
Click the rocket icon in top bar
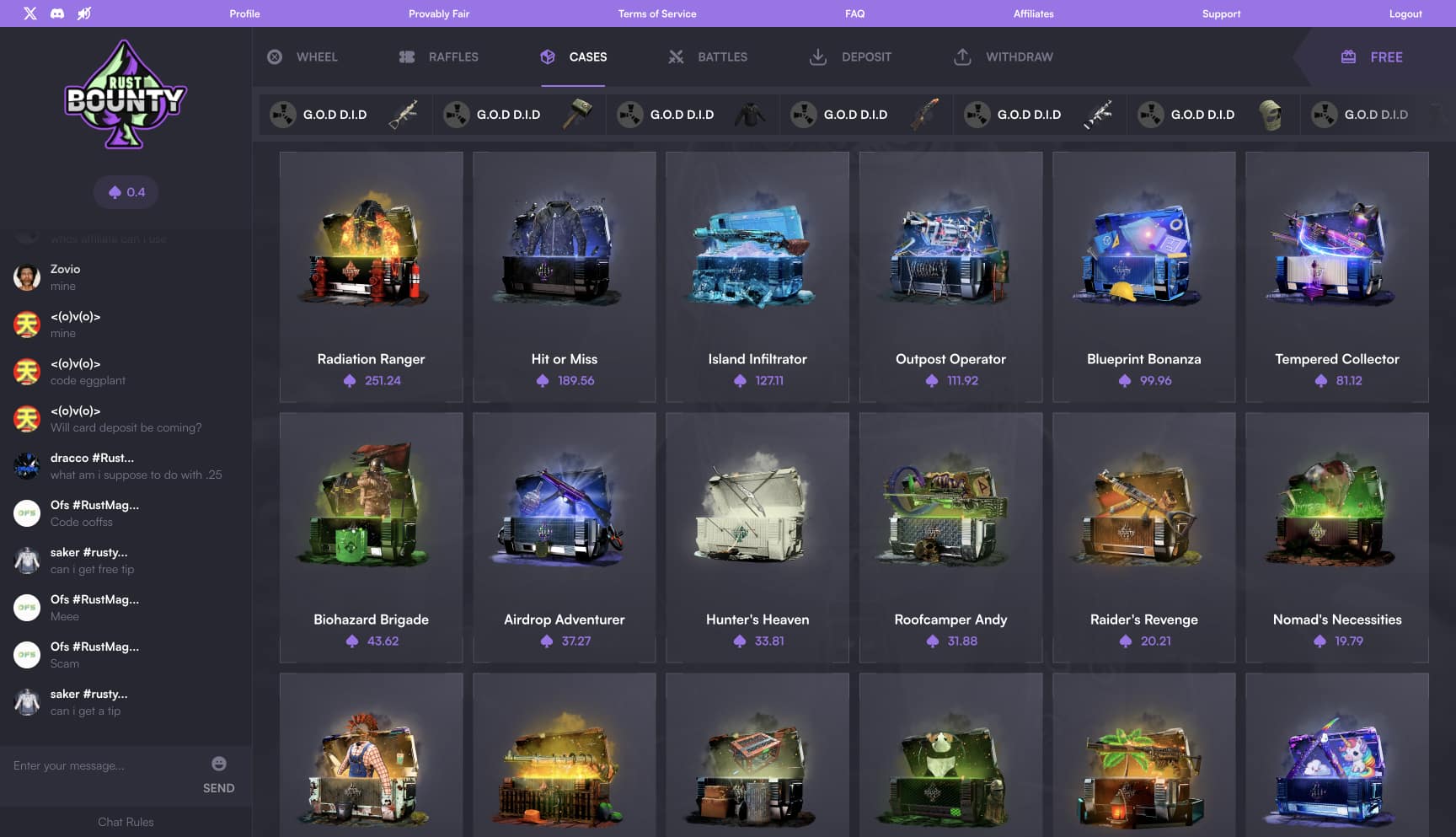(x=84, y=13)
